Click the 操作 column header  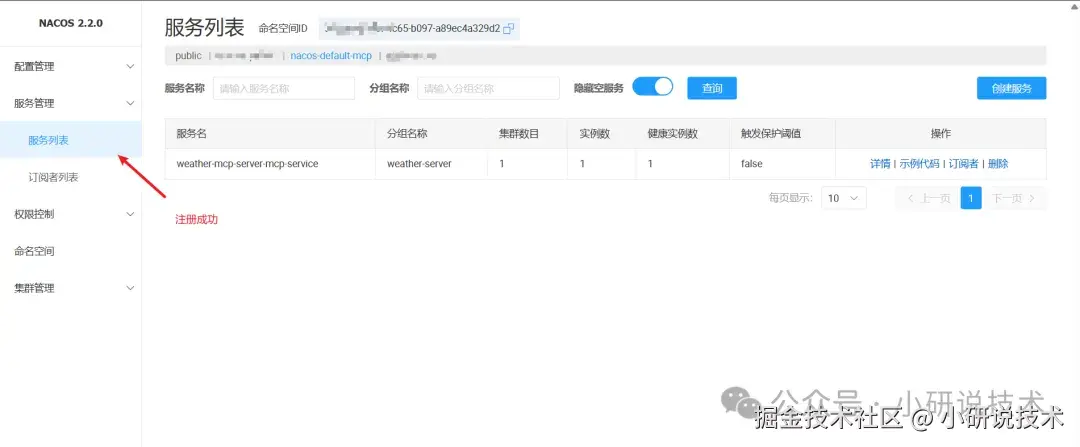point(940,134)
